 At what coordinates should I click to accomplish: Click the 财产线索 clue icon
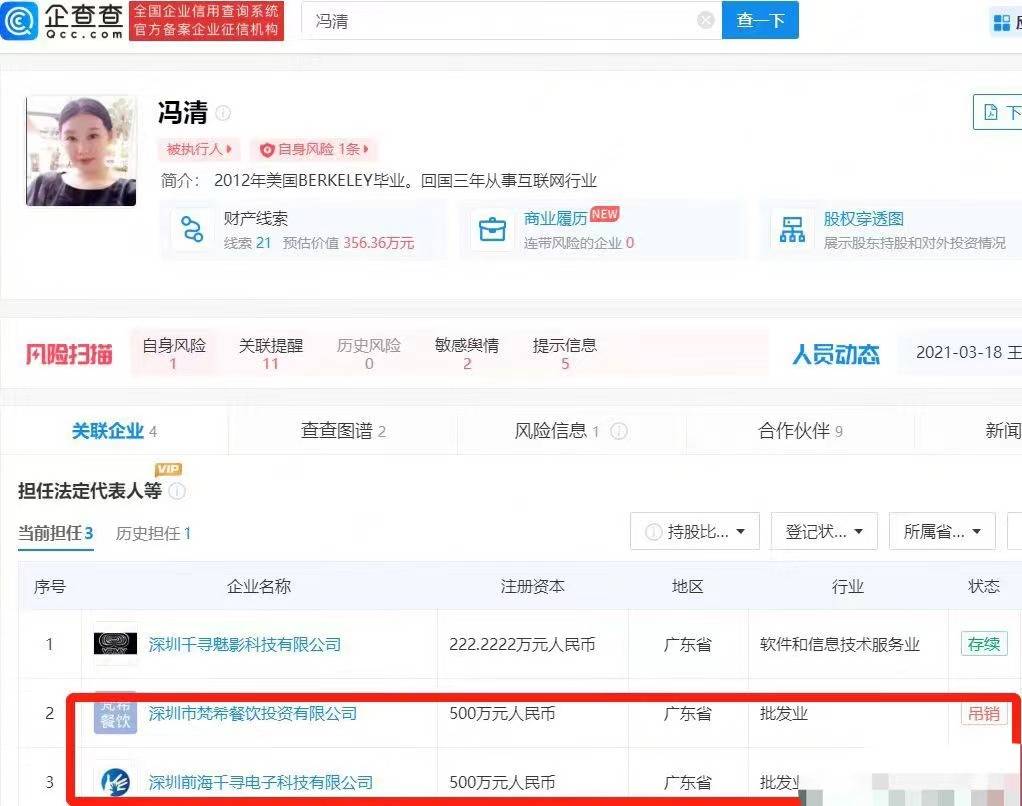tap(192, 229)
